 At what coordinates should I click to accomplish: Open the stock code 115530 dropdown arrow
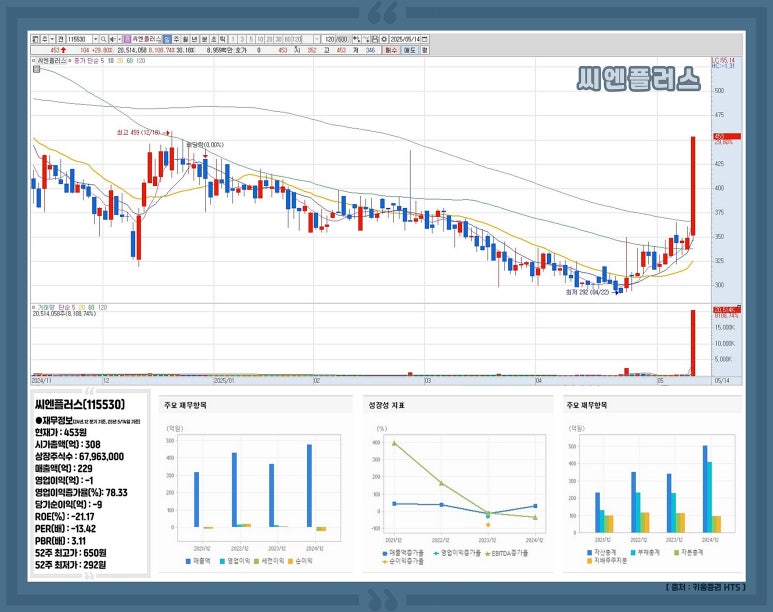point(96,39)
